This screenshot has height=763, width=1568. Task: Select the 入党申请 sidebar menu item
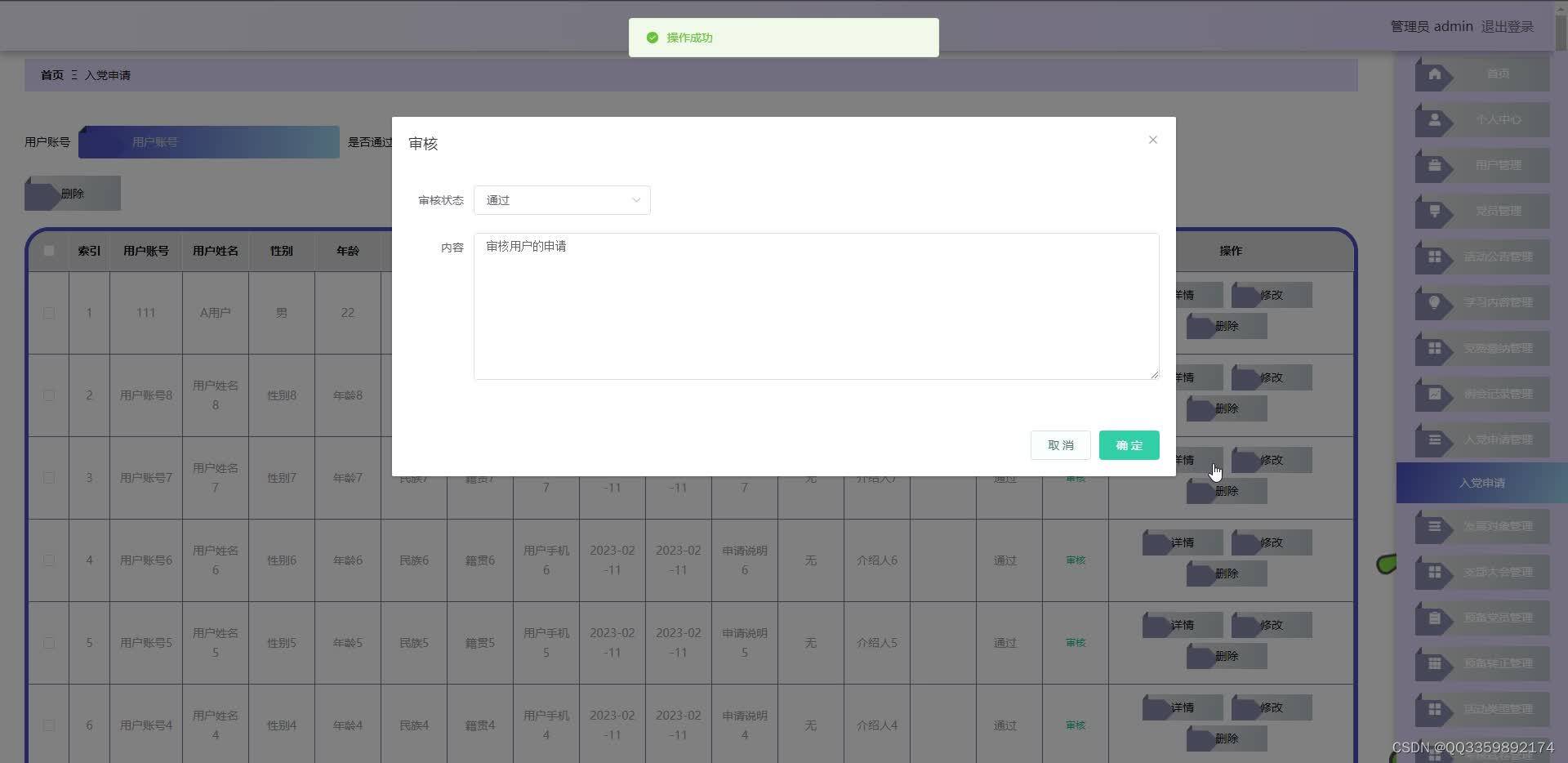pyautogui.click(x=1481, y=483)
